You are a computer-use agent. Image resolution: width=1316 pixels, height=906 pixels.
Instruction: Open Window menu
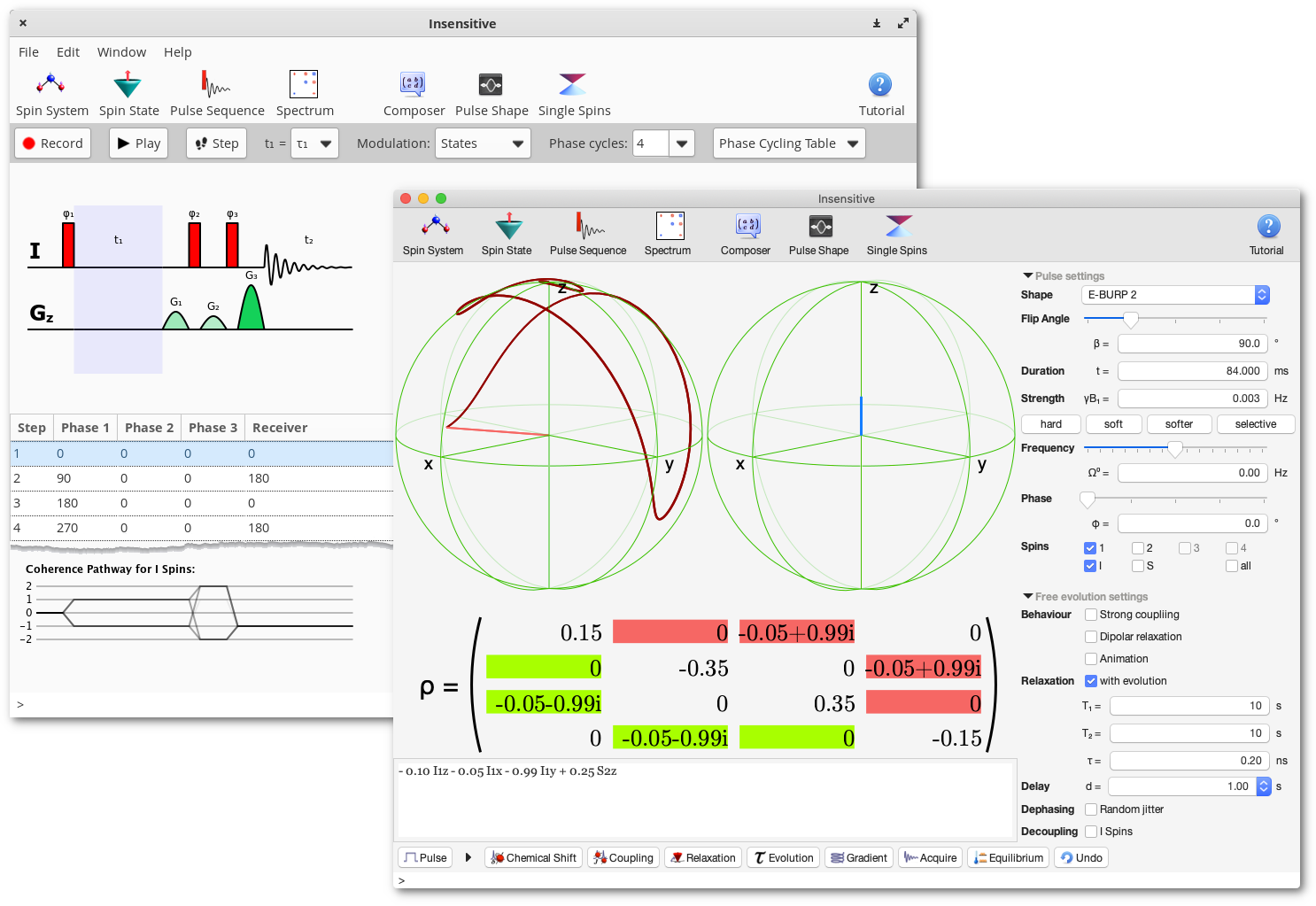121,52
